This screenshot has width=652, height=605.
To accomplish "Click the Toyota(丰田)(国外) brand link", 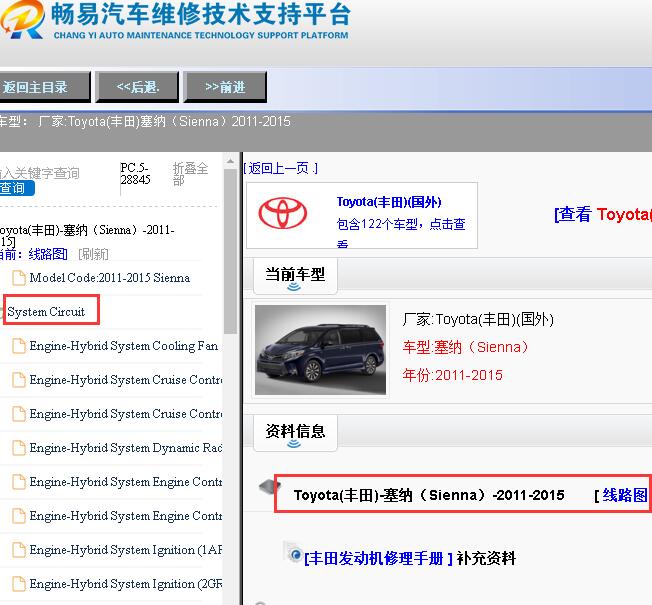I will (x=389, y=202).
